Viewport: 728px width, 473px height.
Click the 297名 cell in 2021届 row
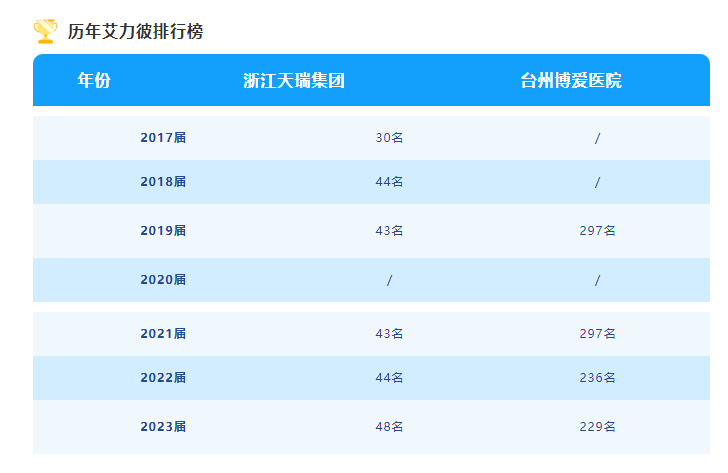click(598, 334)
